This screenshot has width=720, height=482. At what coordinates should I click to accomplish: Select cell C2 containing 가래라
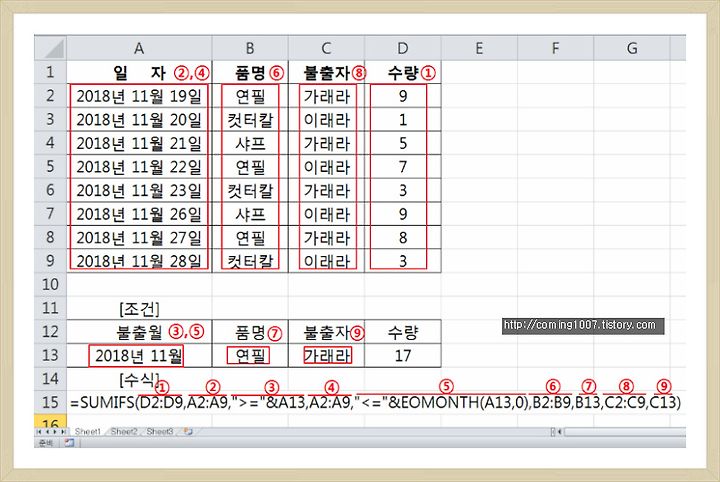[326, 95]
